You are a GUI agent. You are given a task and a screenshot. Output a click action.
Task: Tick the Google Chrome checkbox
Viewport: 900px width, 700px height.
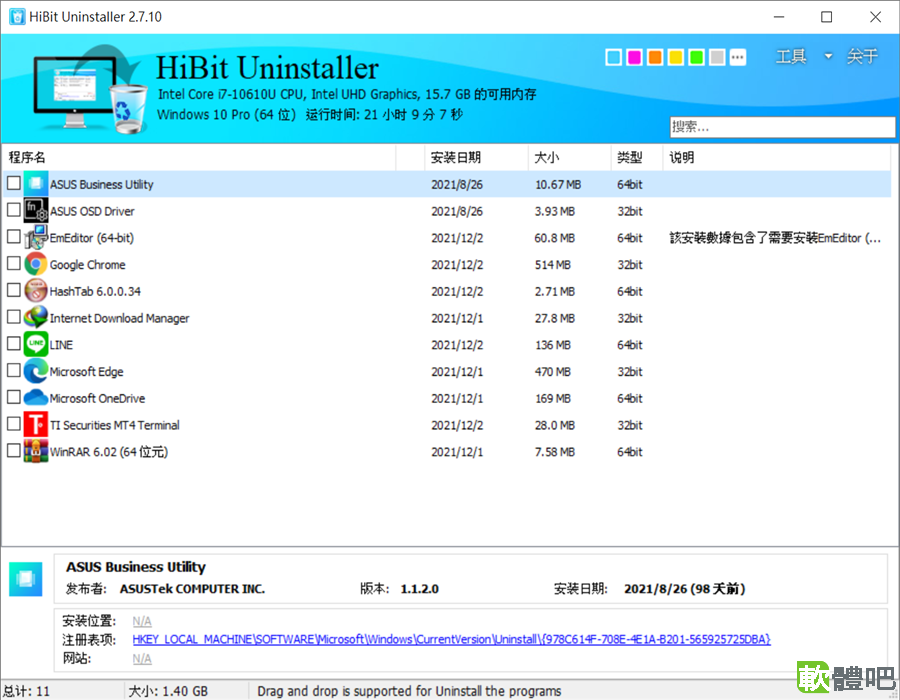pyautogui.click(x=14, y=263)
